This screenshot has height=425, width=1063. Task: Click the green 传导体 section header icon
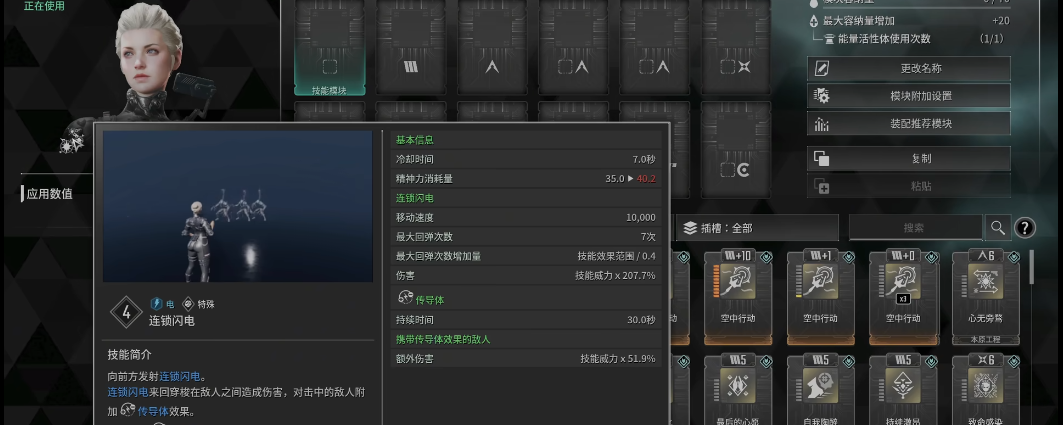pos(405,298)
